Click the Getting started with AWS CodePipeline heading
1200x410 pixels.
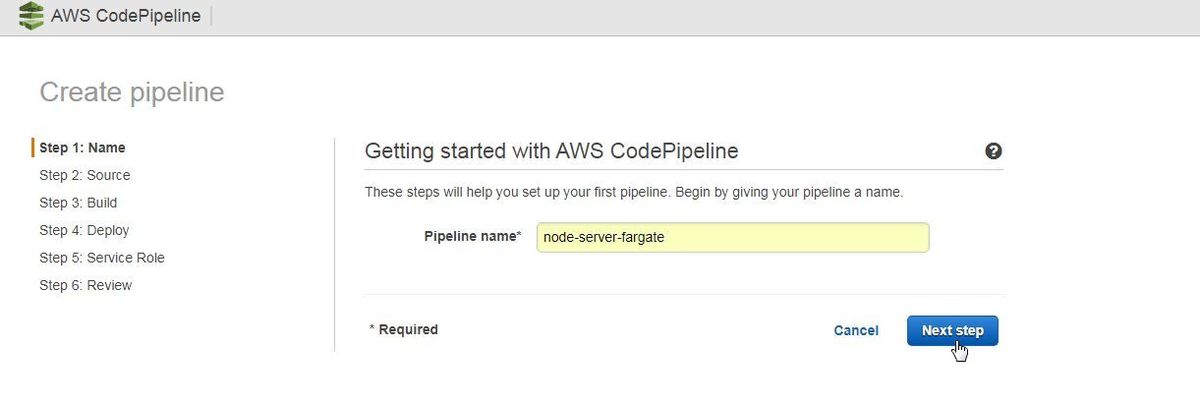(x=552, y=151)
